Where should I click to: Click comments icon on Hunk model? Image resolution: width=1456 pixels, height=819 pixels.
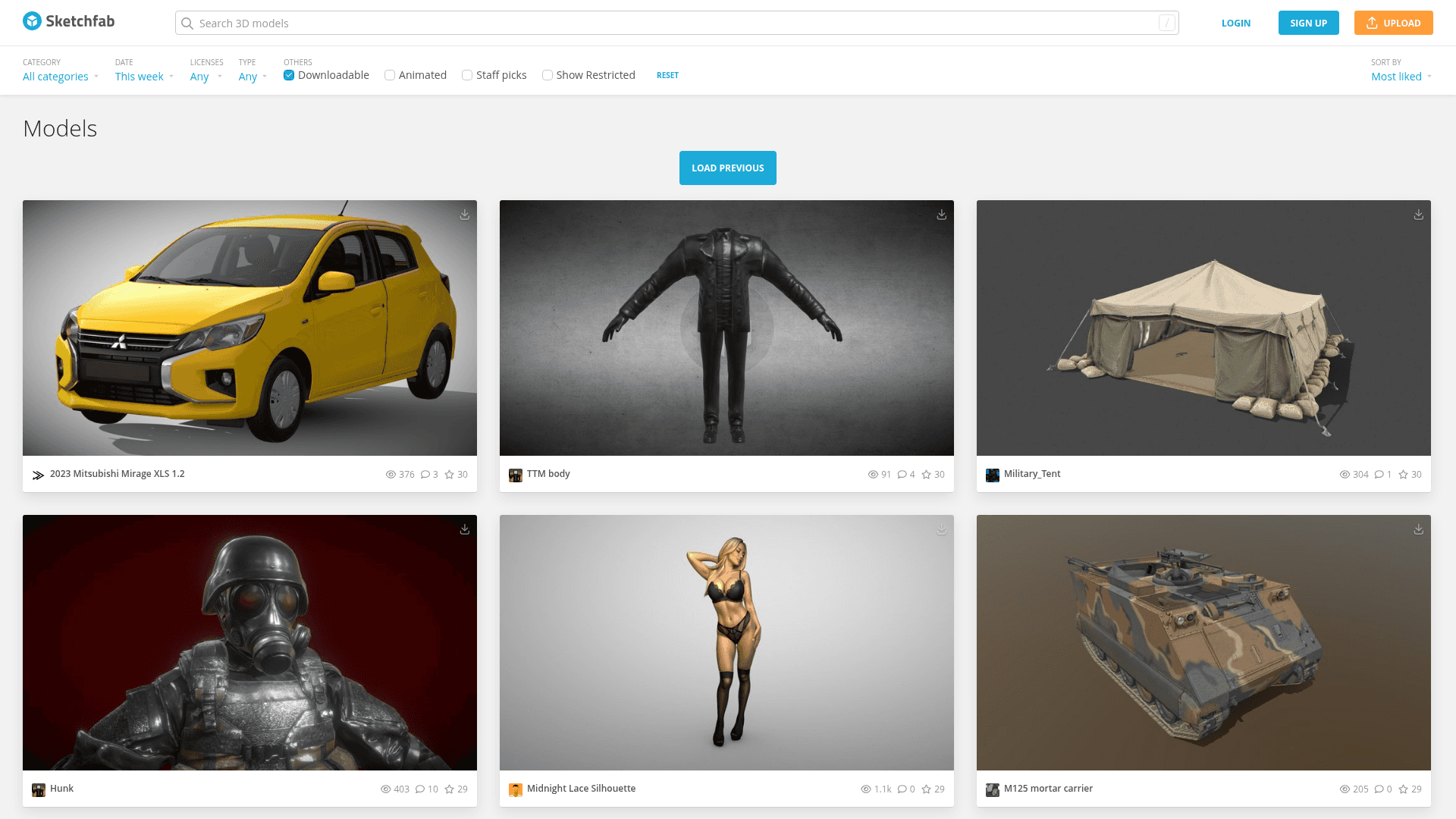pos(420,789)
